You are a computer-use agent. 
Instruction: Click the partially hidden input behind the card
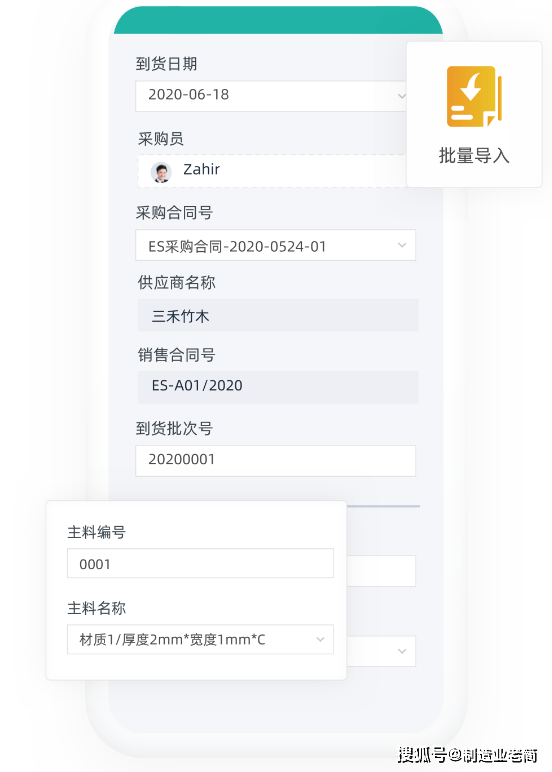pyautogui.click(x=381, y=571)
